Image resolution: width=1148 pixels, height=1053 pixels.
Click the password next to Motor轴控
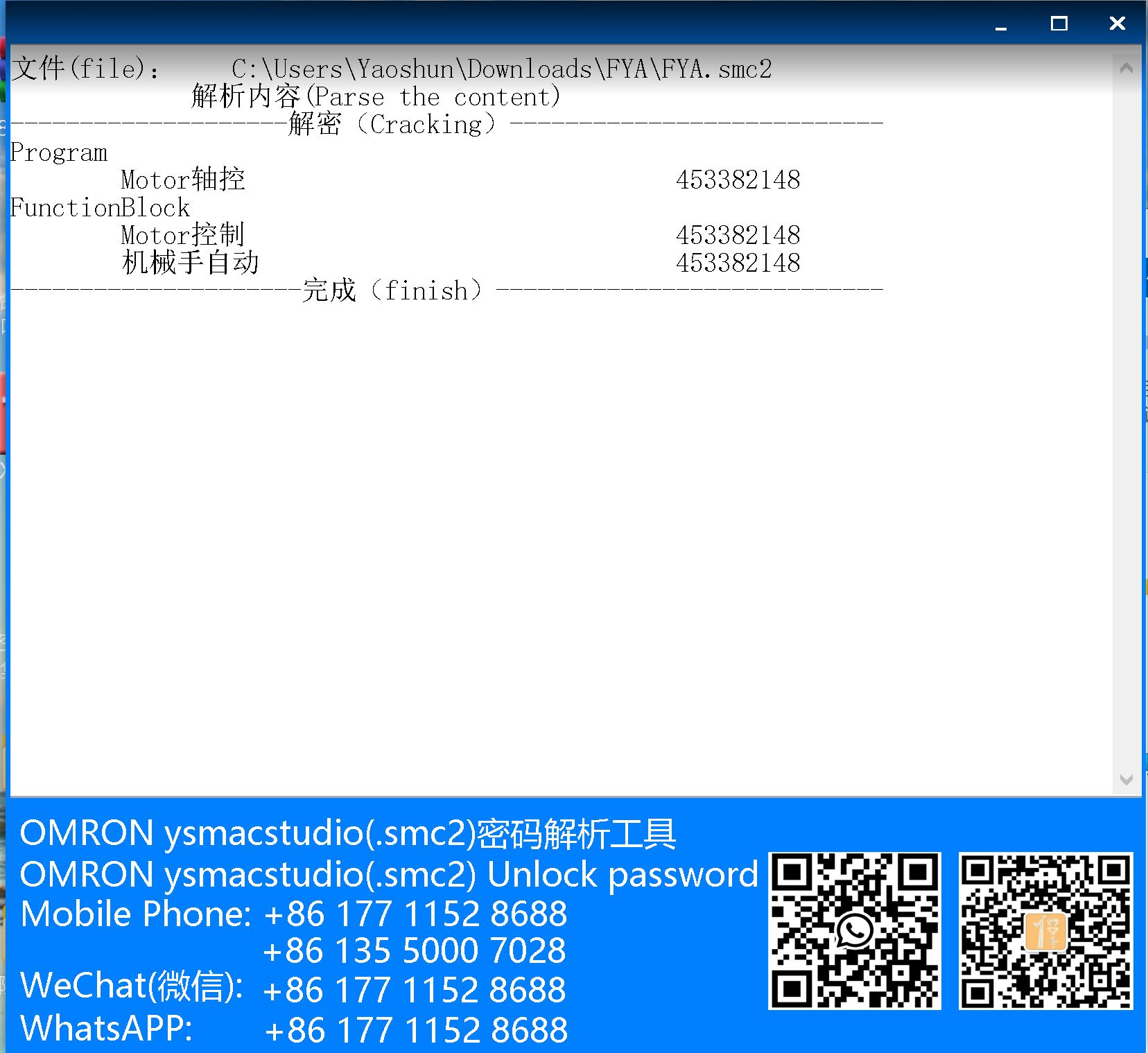click(738, 180)
